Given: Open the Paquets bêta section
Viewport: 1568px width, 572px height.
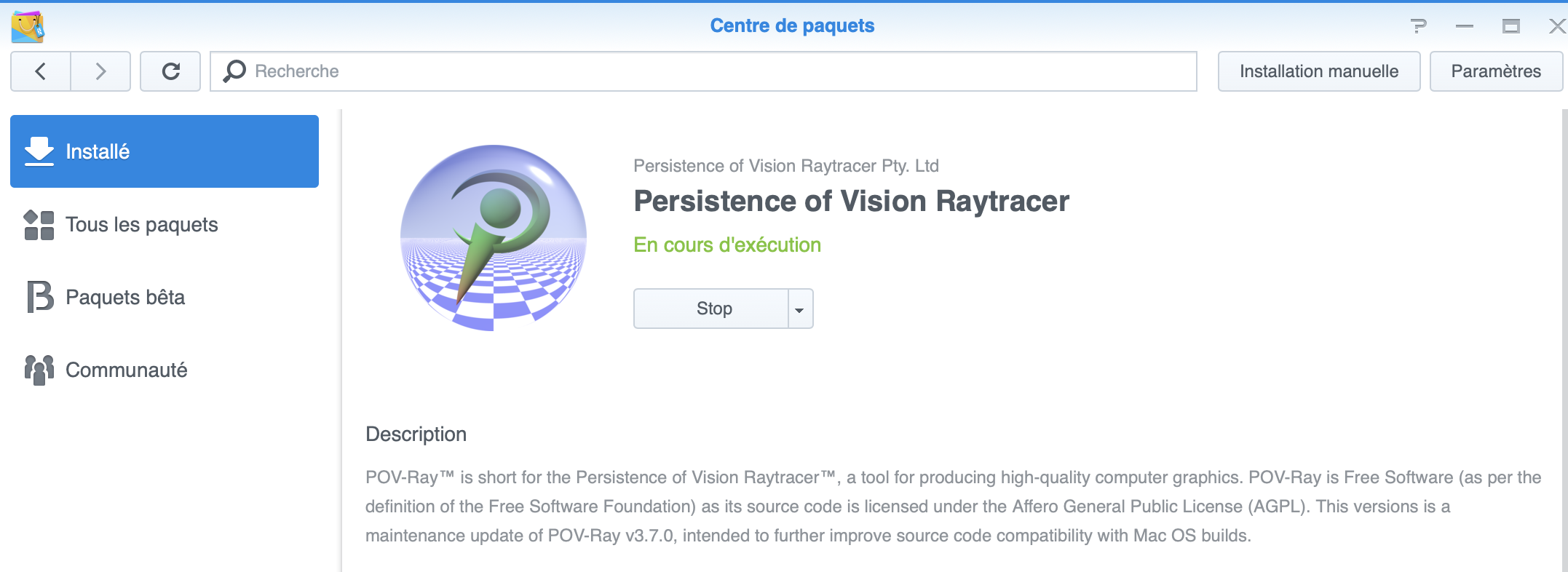Looking at the screenshot, I should point(124,298).
